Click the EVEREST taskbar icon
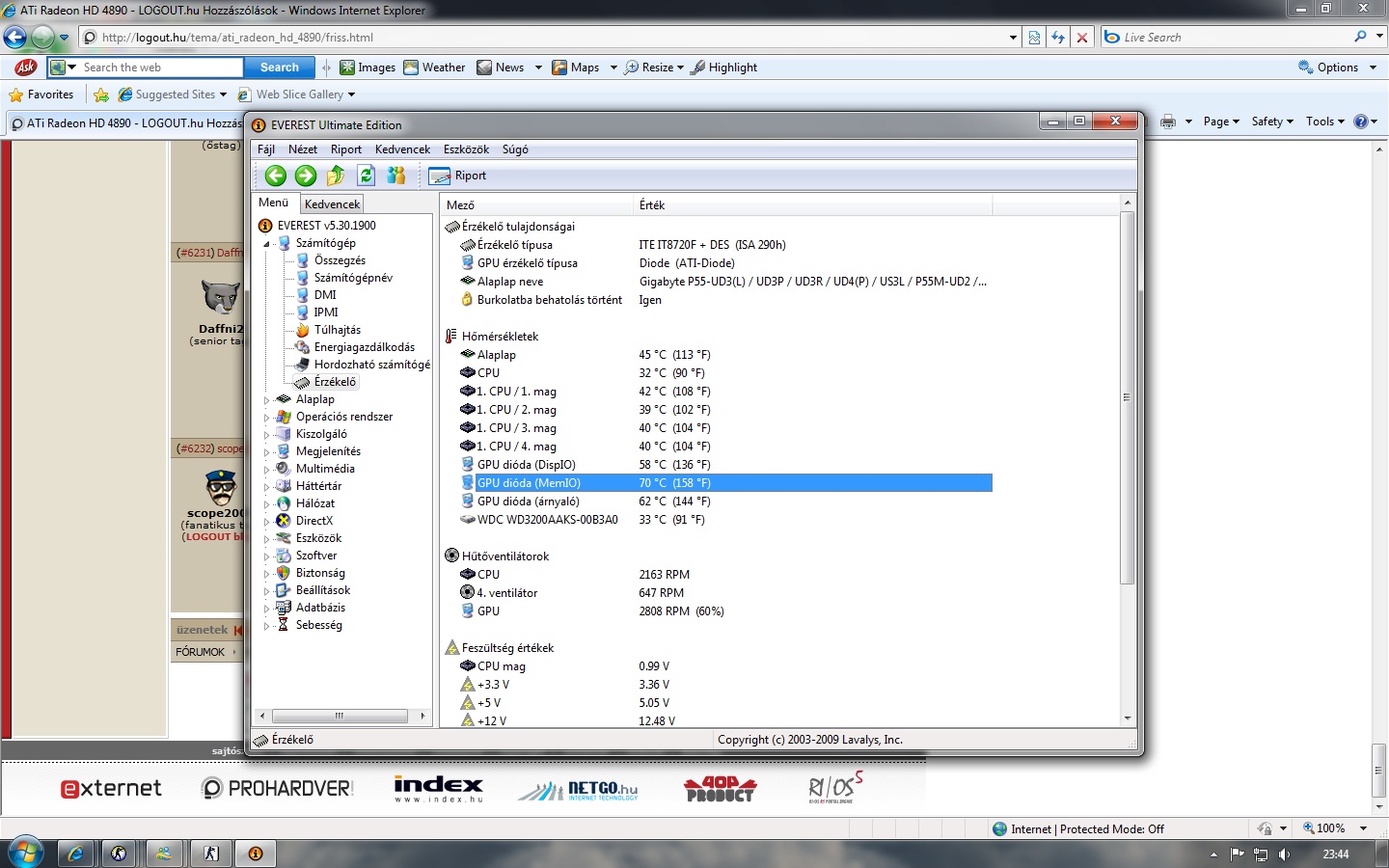 click(x=256, y=854)
